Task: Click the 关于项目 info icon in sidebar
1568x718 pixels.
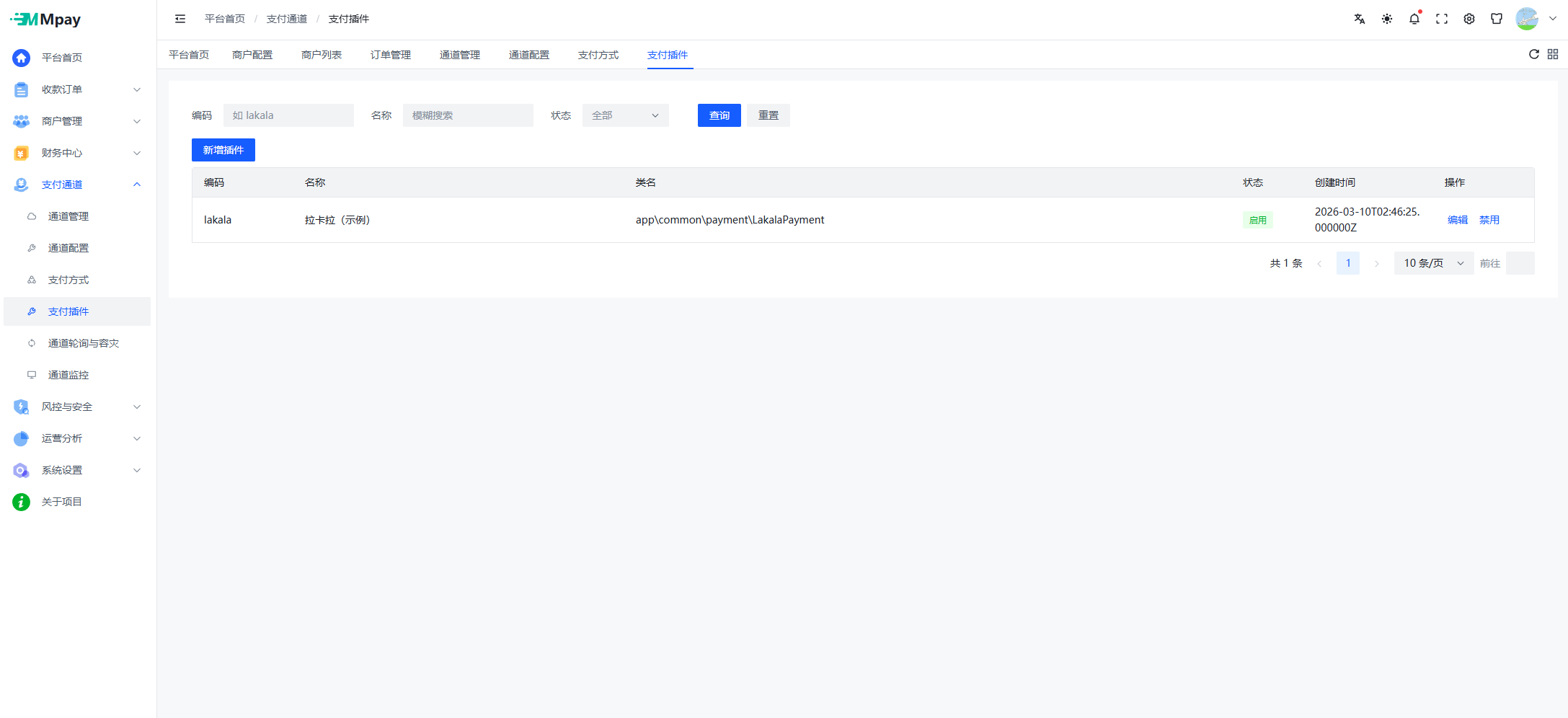Action: 22,502
